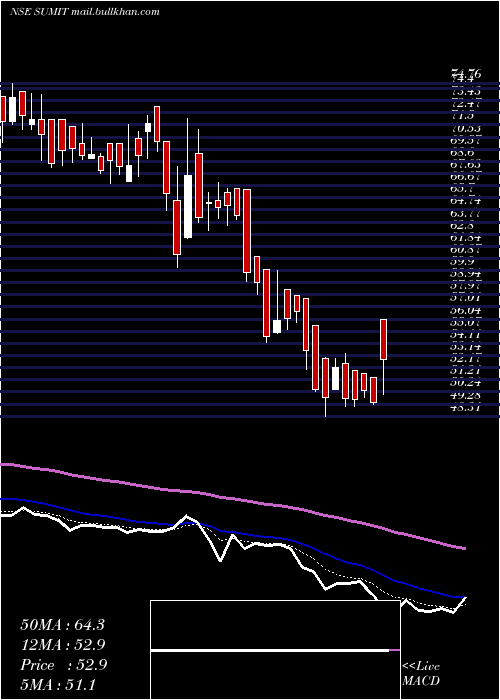Click the 73.43 price axis label
The height and width of the screenshot is (700, 500).
coord(466,92)
